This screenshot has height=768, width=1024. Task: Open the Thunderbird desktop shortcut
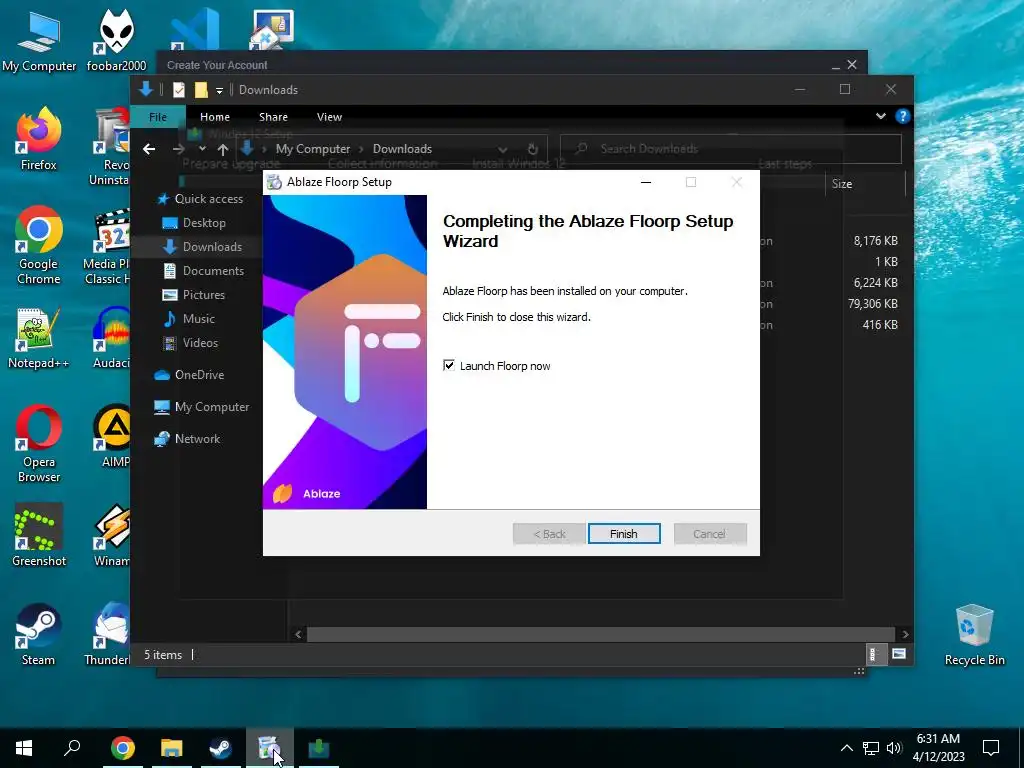click(x=108, y=635)
